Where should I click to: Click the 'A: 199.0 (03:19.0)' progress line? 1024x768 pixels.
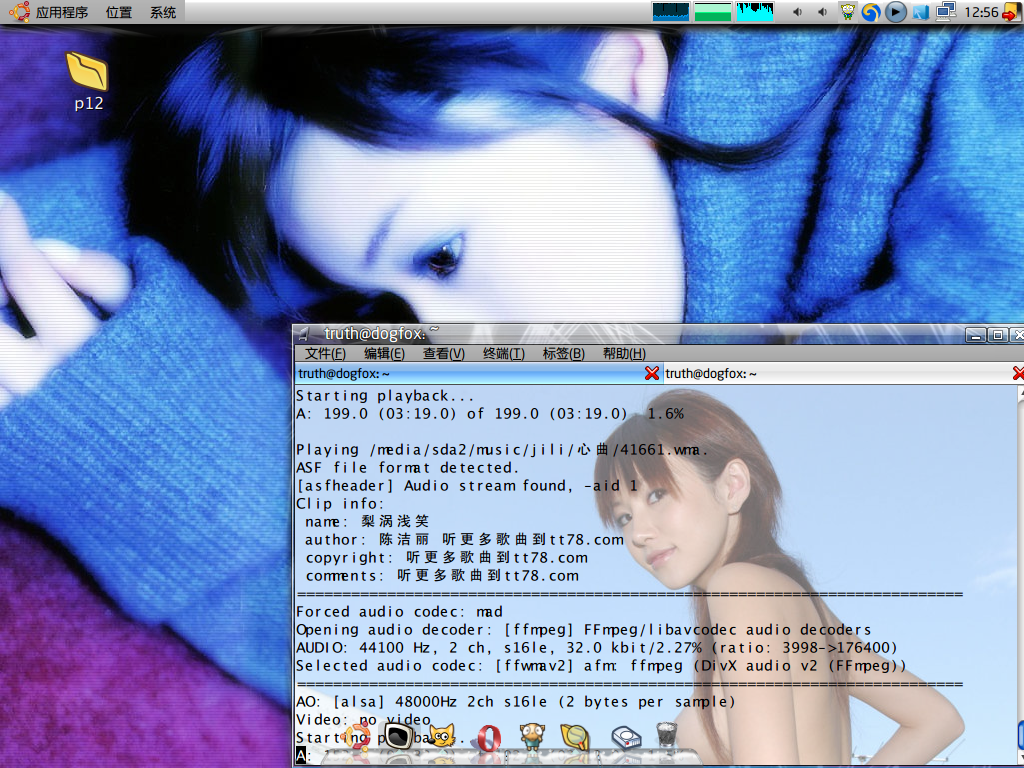pyautogui.click(x=490, y=414)
